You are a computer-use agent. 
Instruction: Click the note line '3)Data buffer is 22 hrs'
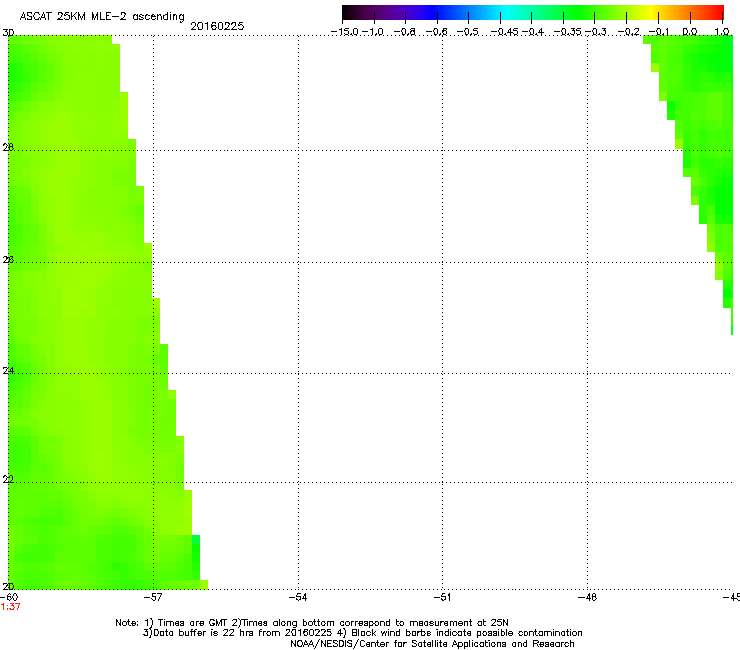362,633
